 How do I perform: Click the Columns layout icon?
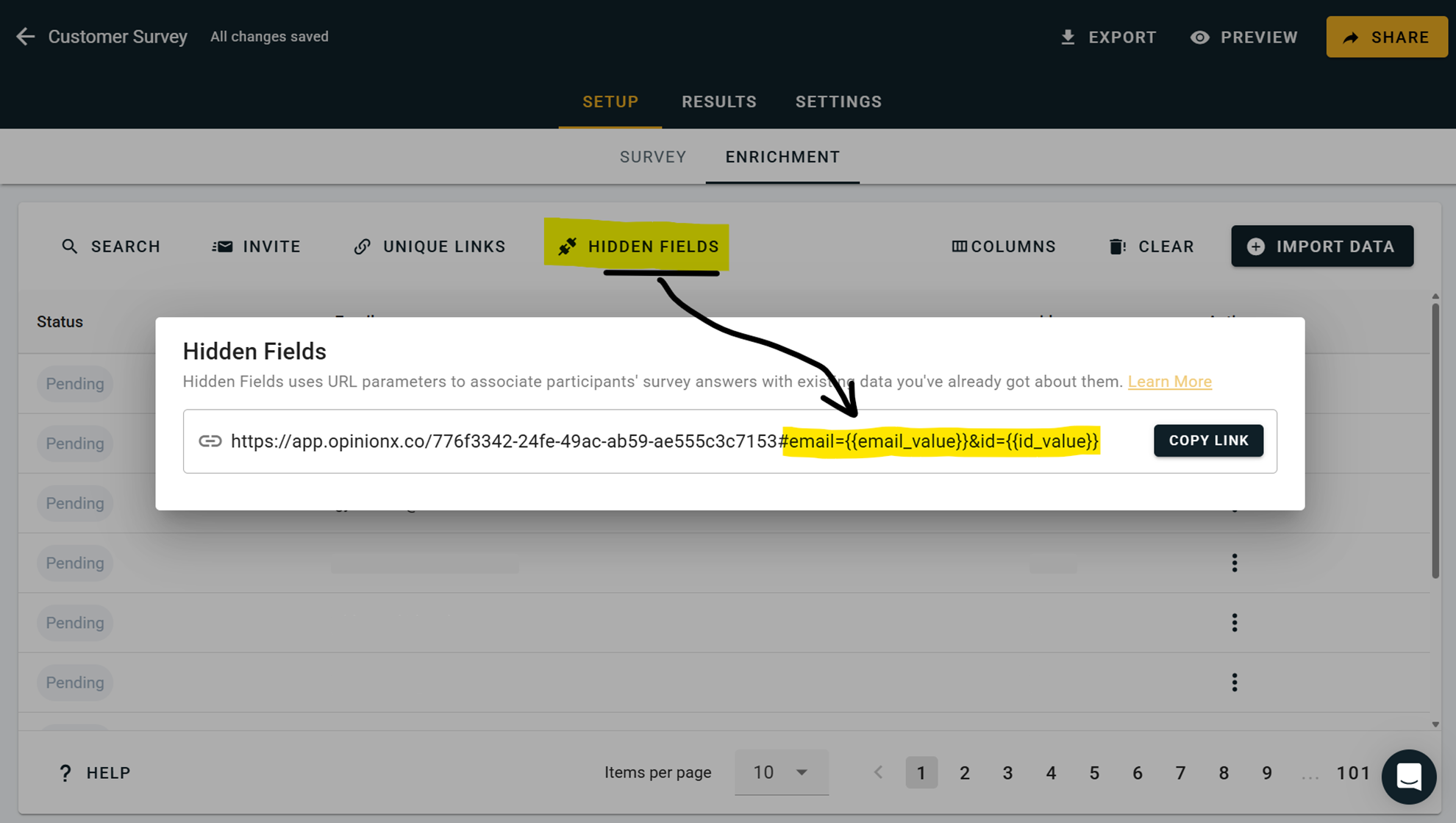(x=959, y=246)
